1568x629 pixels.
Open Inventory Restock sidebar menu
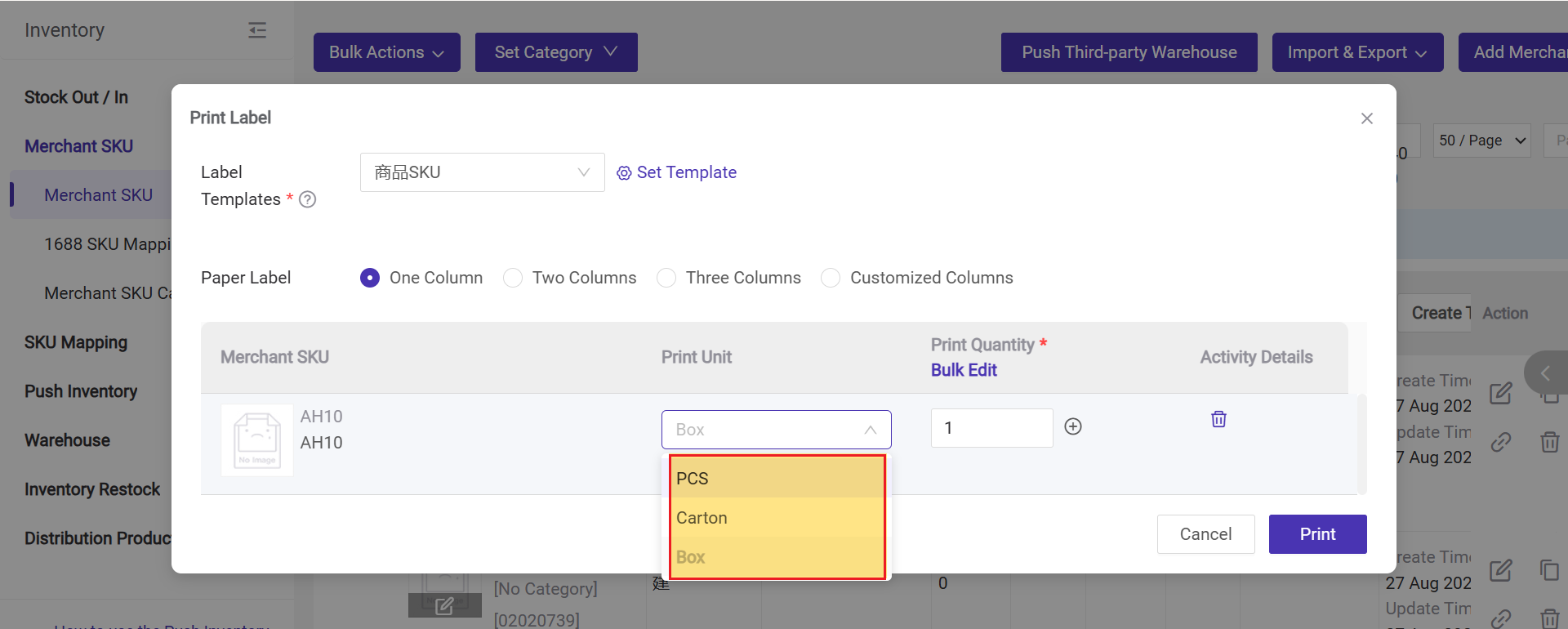92,489
